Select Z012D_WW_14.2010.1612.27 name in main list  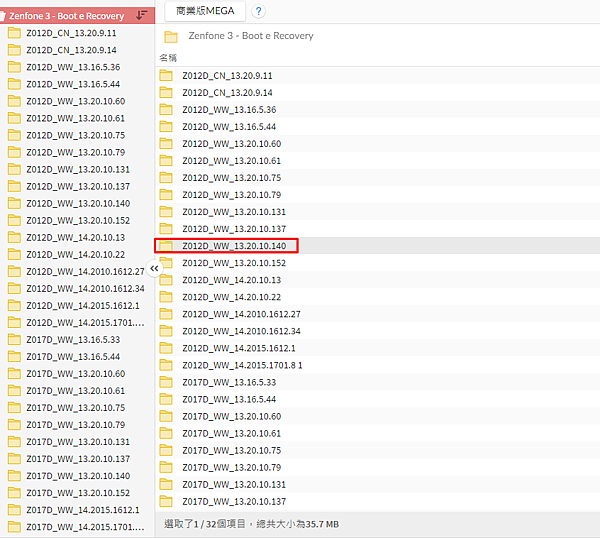tap(241, 314)
